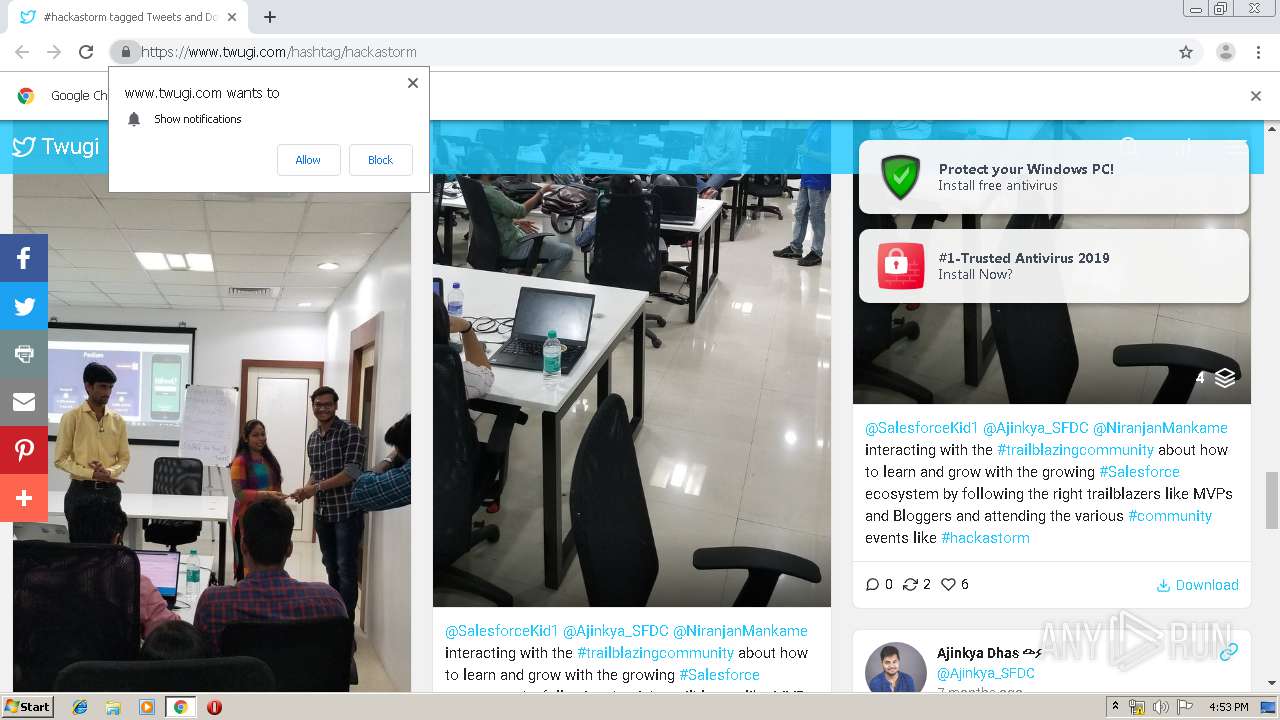Open @SalesforceKid1 mention in middle tweet
The image size is (1280, 720).
pyautogui.click(x=501, y=631)
